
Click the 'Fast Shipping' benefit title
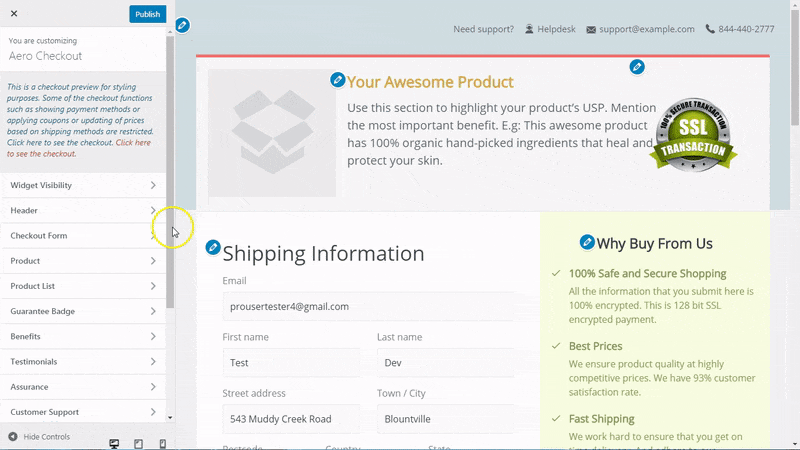pyautogui.click(x=602, y=419)
